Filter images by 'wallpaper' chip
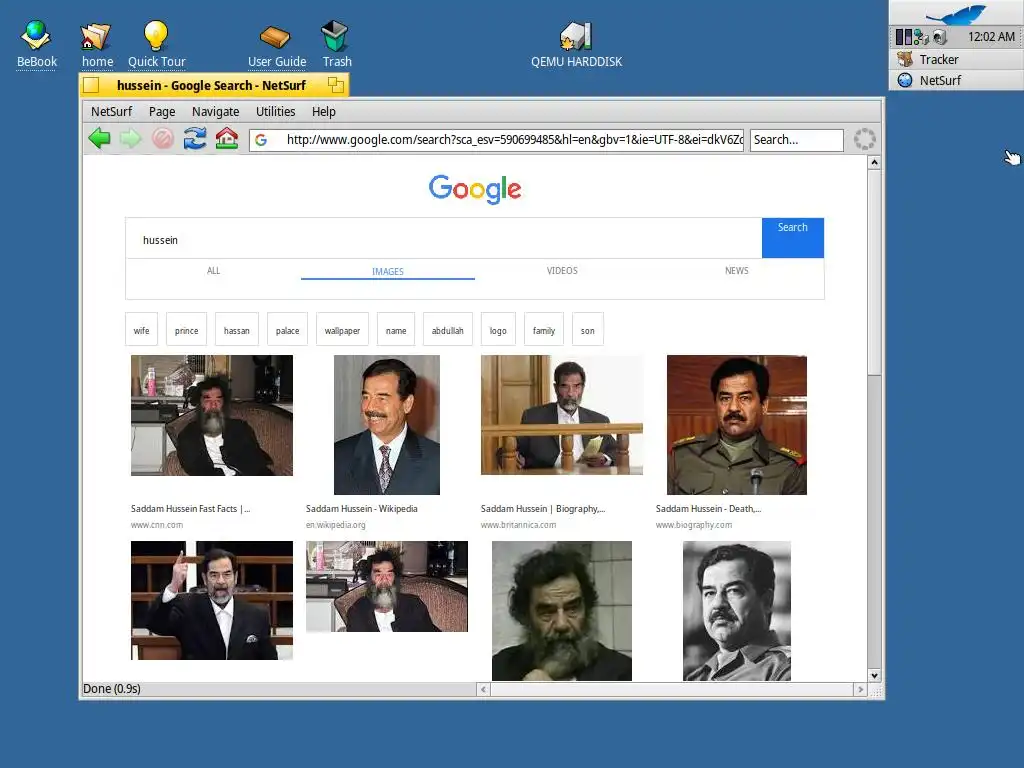 click(342, 328)
